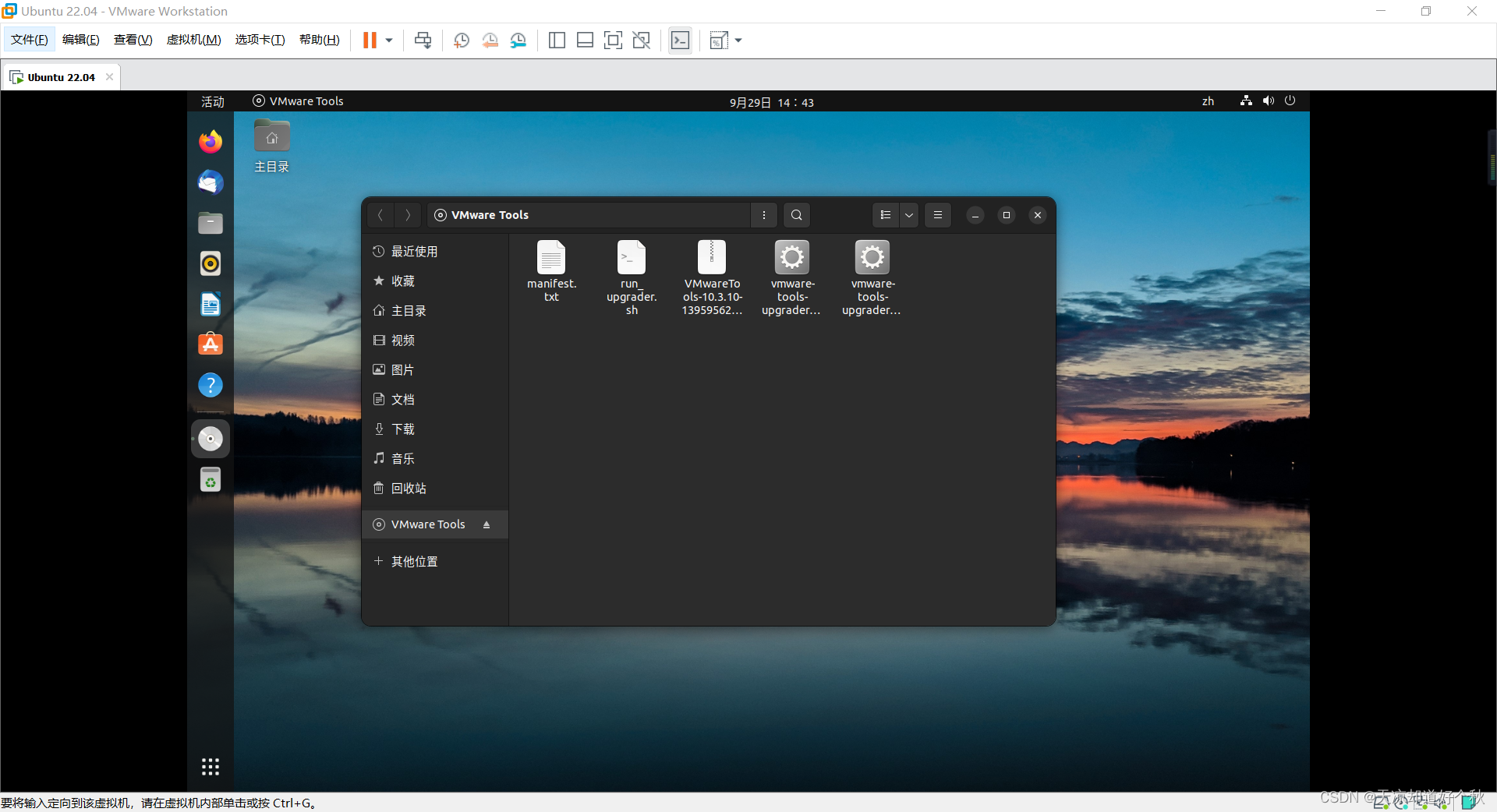This screenshot has width=1497, height=812.
Task: Open 回收站 in sidebar
Action: point(435,489)
